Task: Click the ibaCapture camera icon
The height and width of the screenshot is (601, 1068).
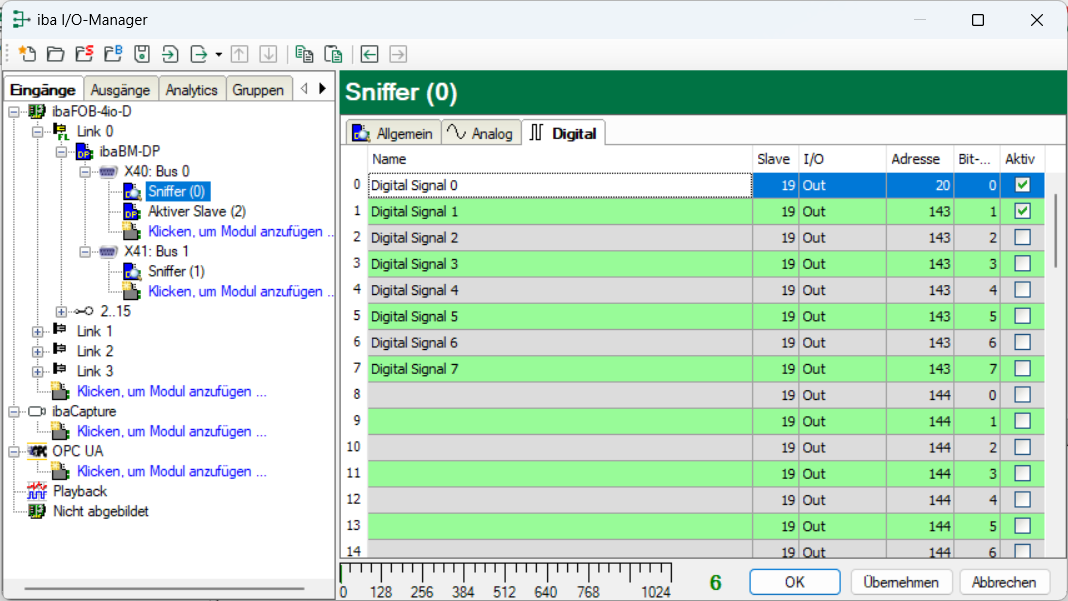Action: pos(37,412)
